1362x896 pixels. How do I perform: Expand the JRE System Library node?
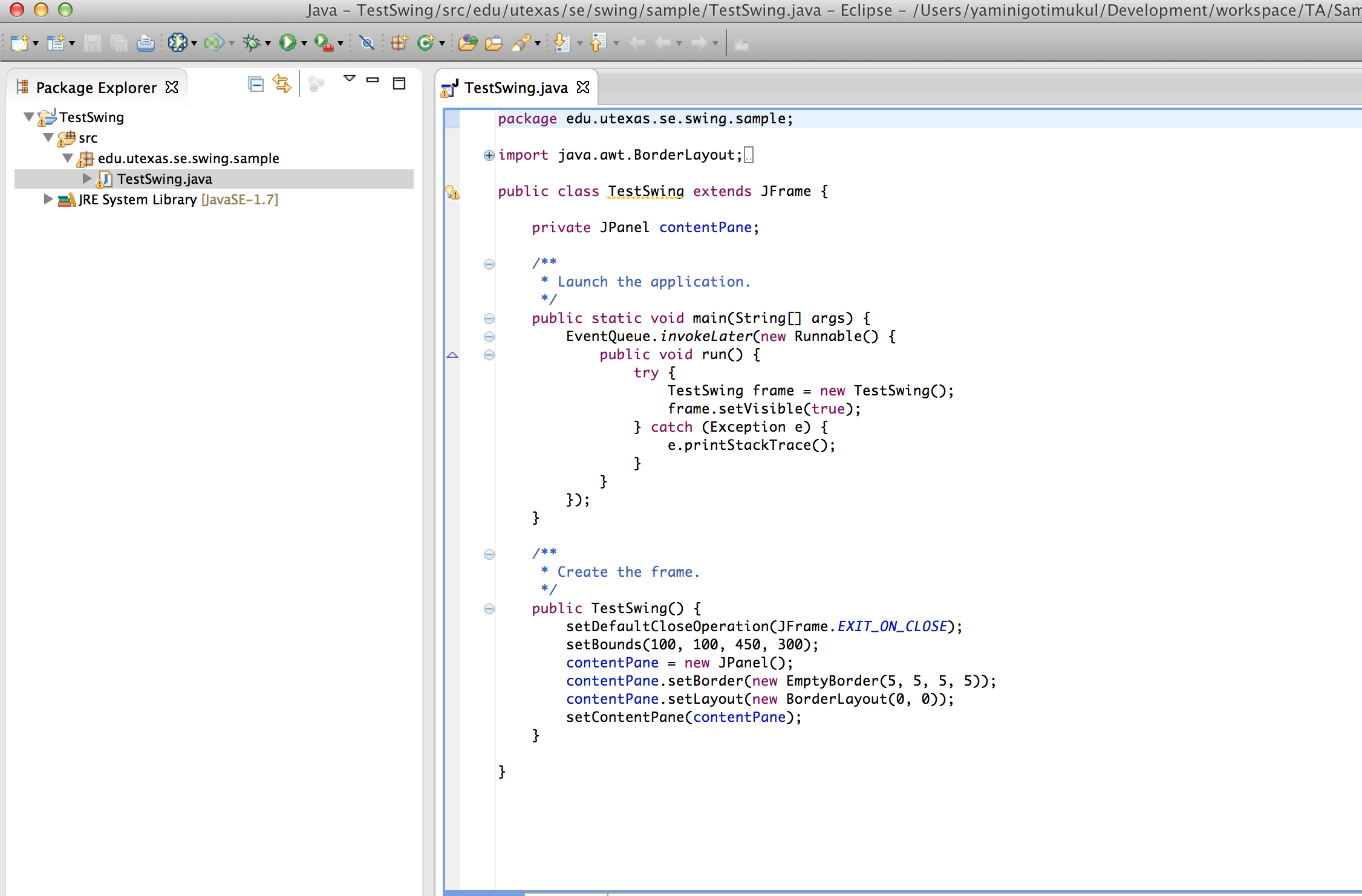point(48,200)
